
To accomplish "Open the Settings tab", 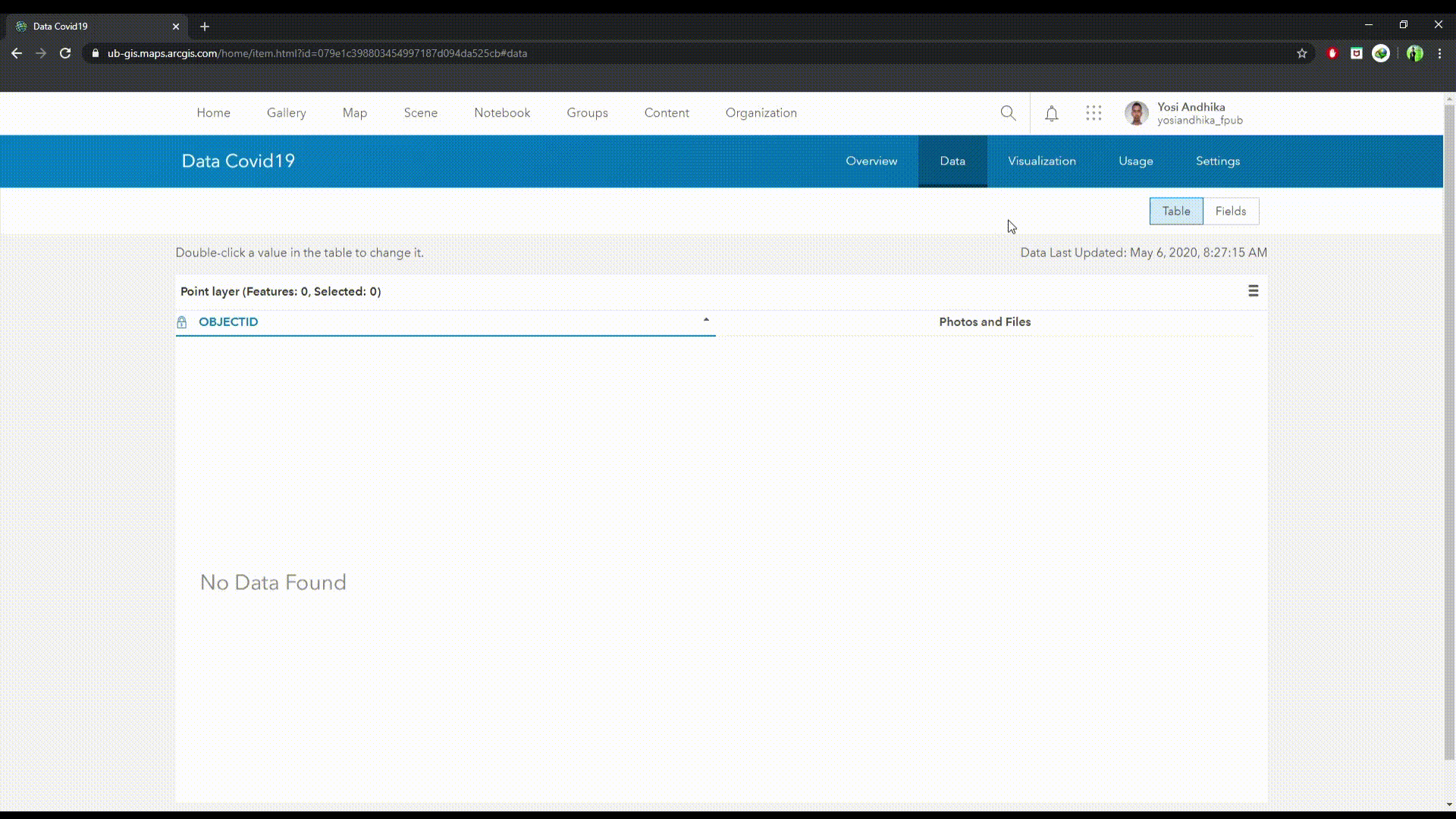I will [1217, 161].
